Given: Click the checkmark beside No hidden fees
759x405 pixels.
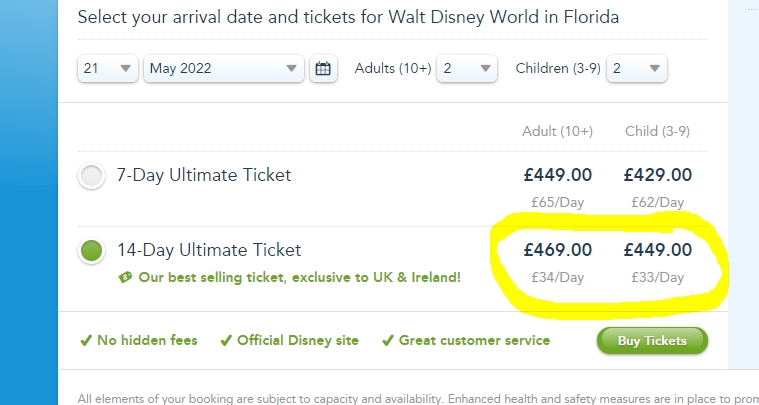Looking at the screenshot, I should 87,340.
